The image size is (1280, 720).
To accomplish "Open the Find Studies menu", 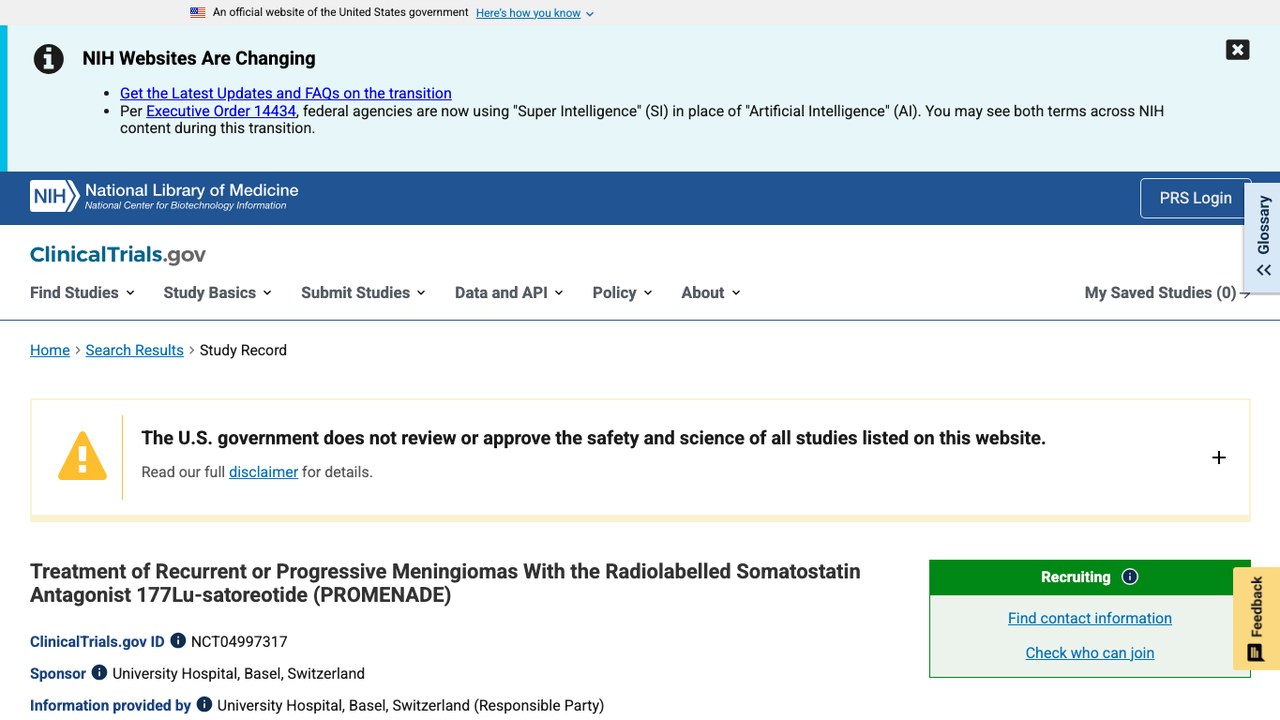I will coord(82,293).
